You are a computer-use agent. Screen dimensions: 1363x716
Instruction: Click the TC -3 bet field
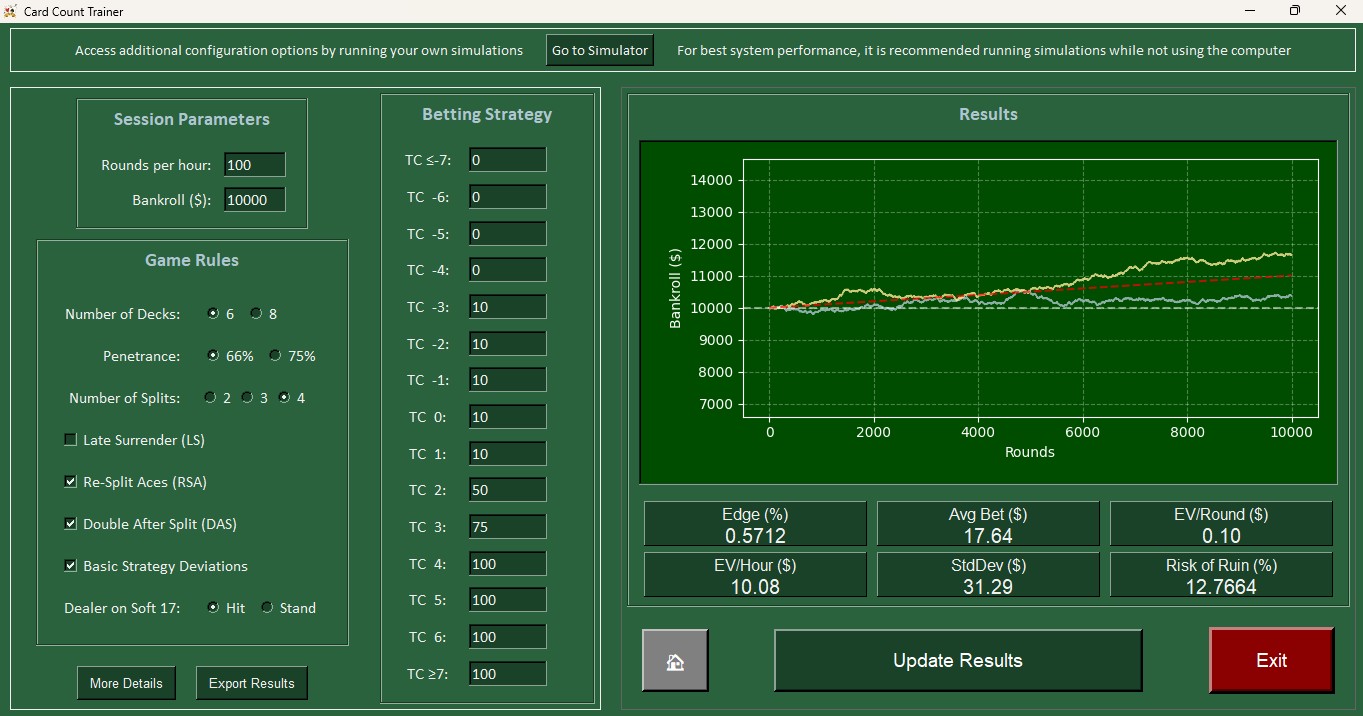tap(507, 307)
